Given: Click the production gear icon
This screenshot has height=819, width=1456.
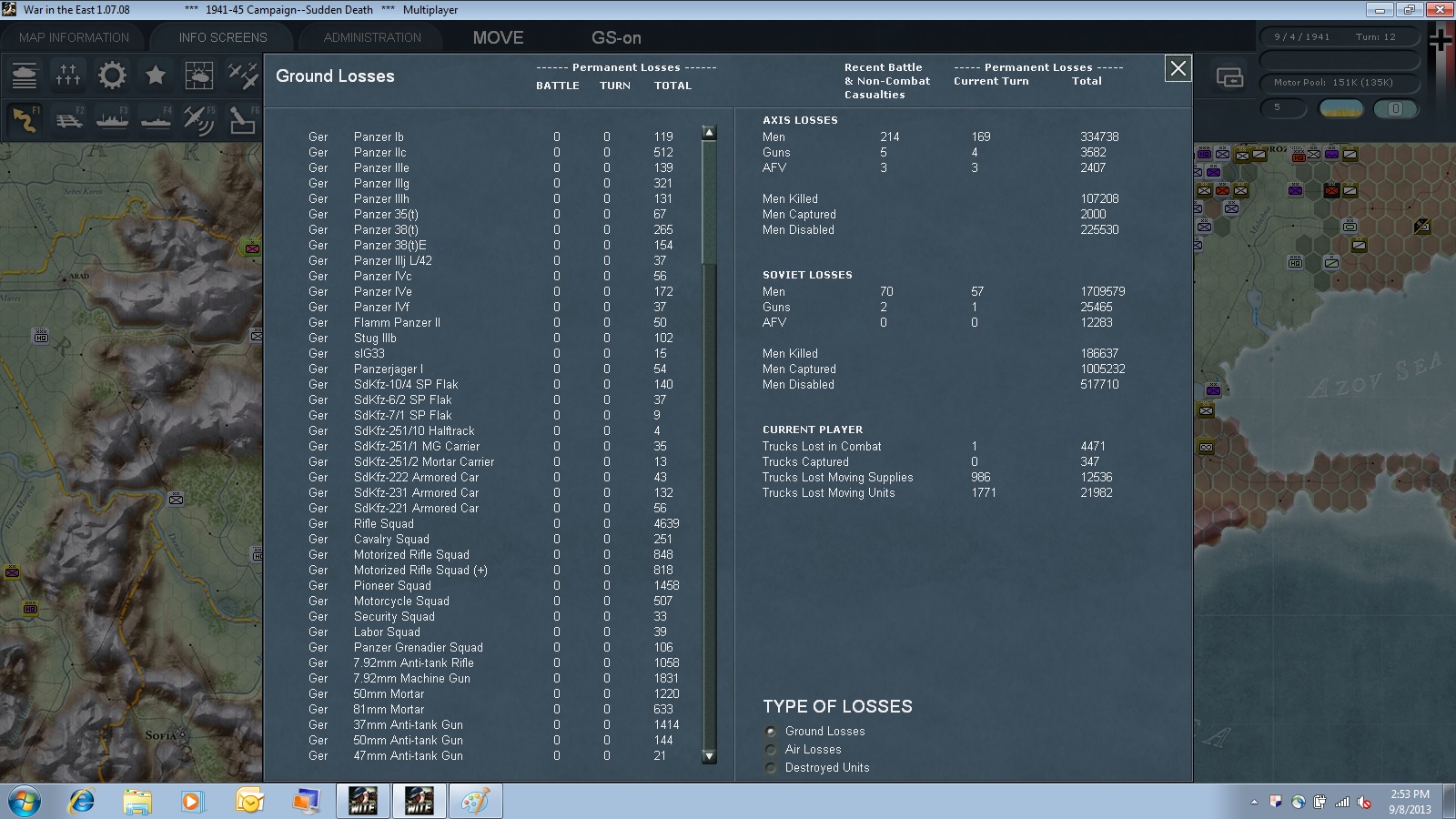Looking at the screenshot, I should tap(112, 76).
